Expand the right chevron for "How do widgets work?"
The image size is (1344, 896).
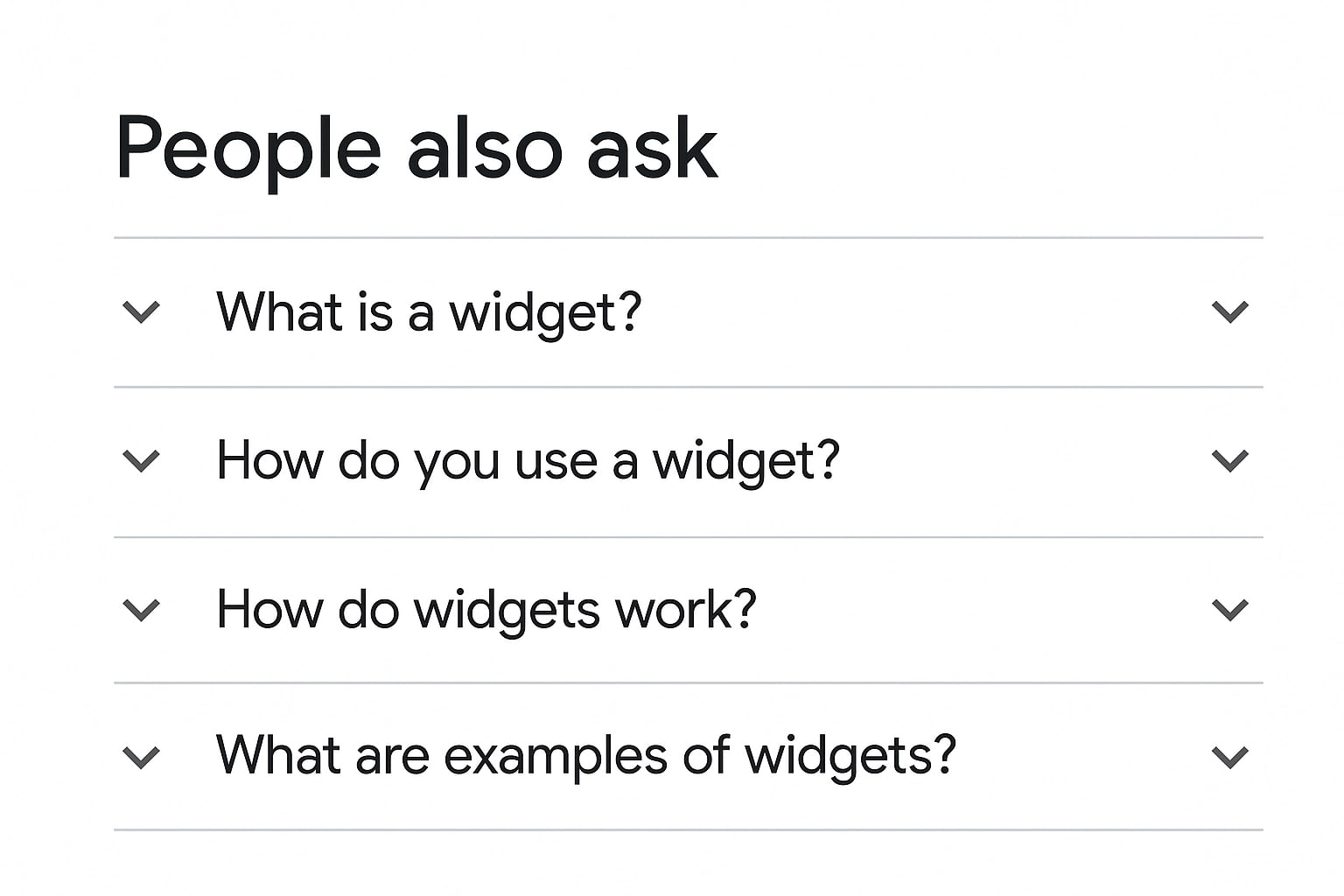[x=1232, y=608]
